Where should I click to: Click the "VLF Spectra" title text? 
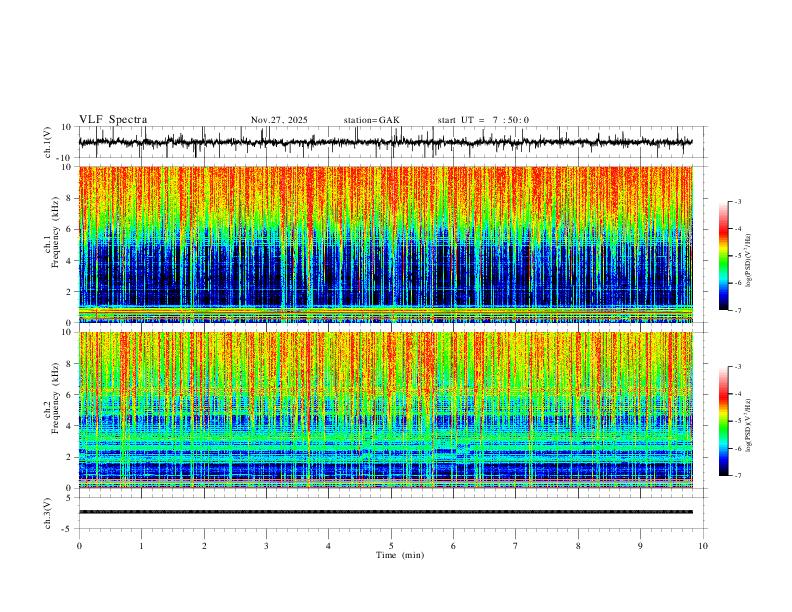click(113, 120)
